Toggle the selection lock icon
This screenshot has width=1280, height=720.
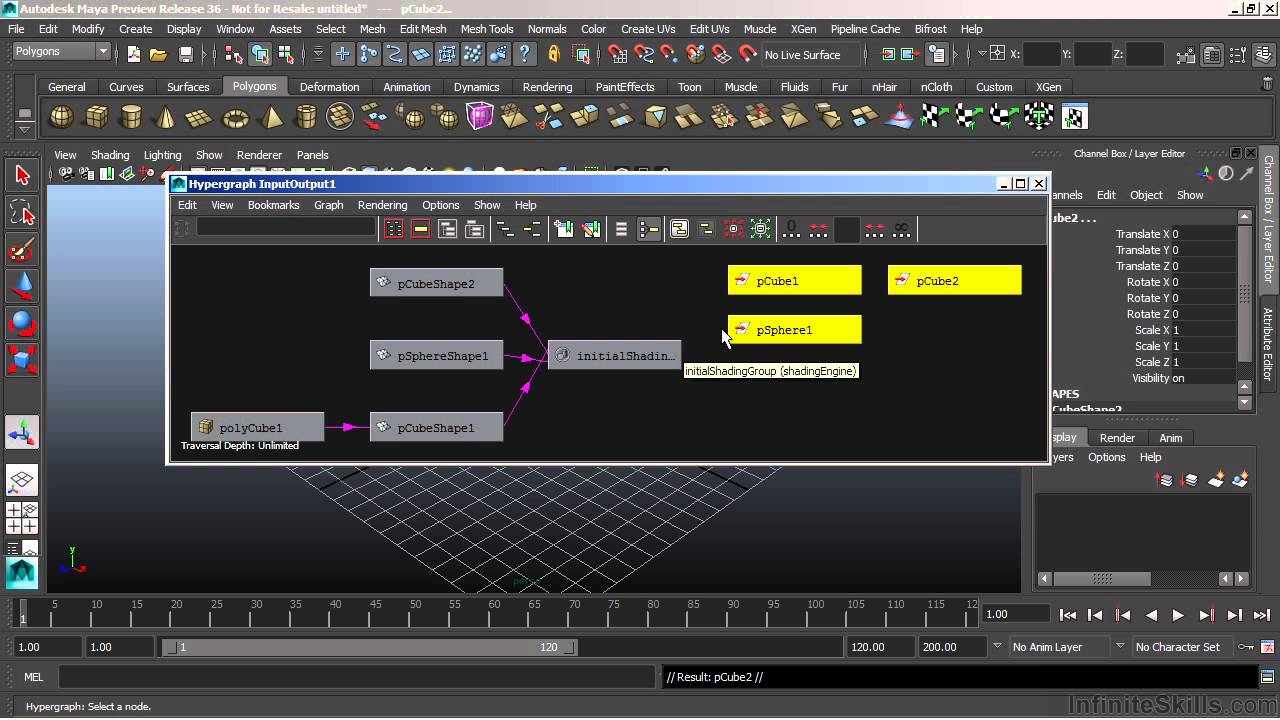click(554, 54)
